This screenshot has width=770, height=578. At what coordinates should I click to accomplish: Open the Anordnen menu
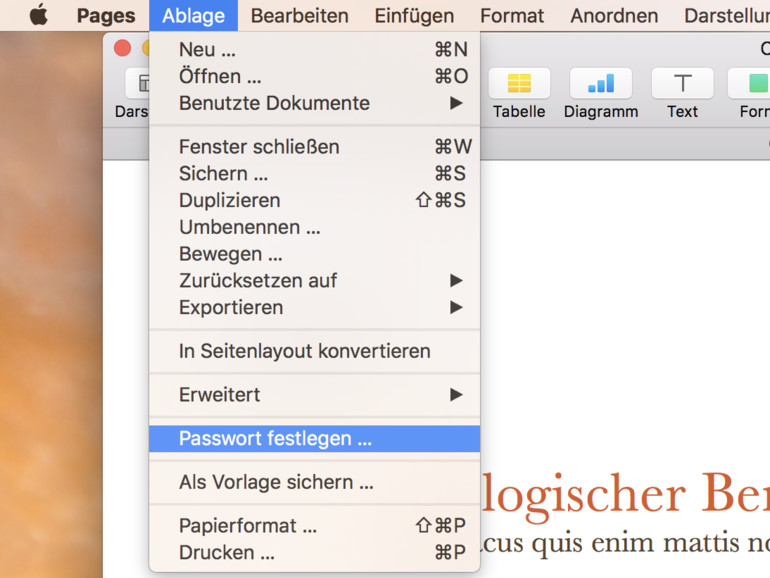614,16
